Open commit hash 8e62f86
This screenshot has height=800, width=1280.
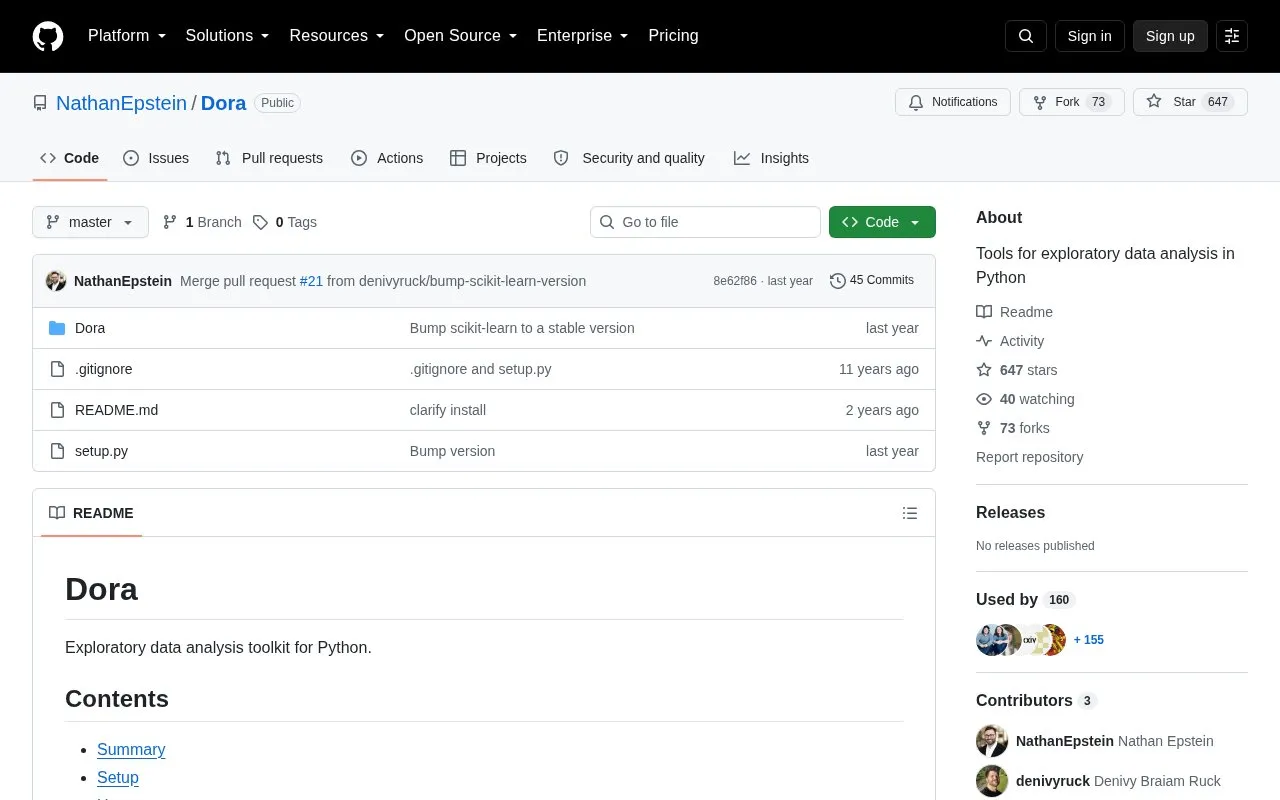735,281
